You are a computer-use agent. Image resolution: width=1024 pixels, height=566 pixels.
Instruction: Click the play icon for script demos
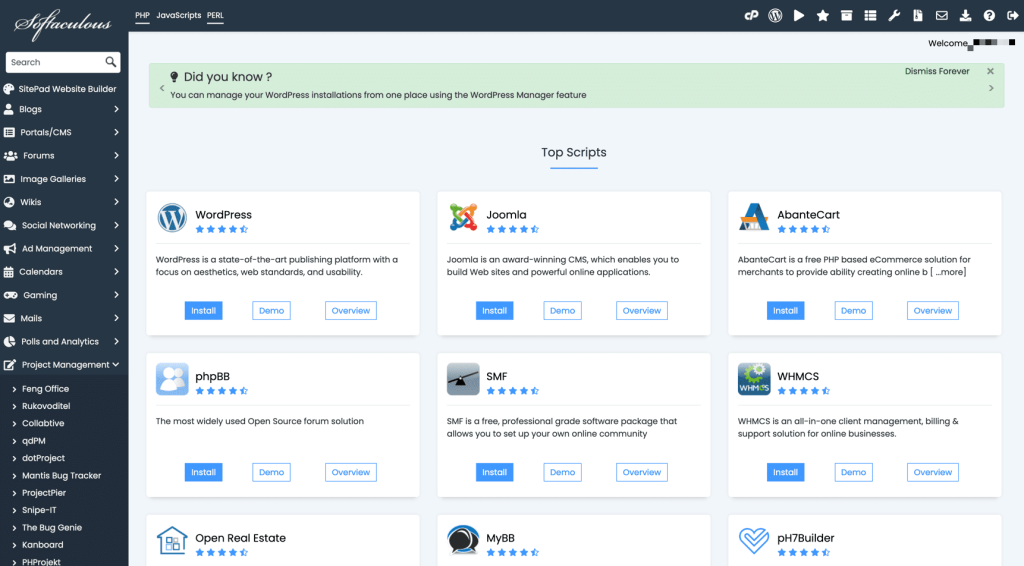pyautogui.click(x=799, y=16)
